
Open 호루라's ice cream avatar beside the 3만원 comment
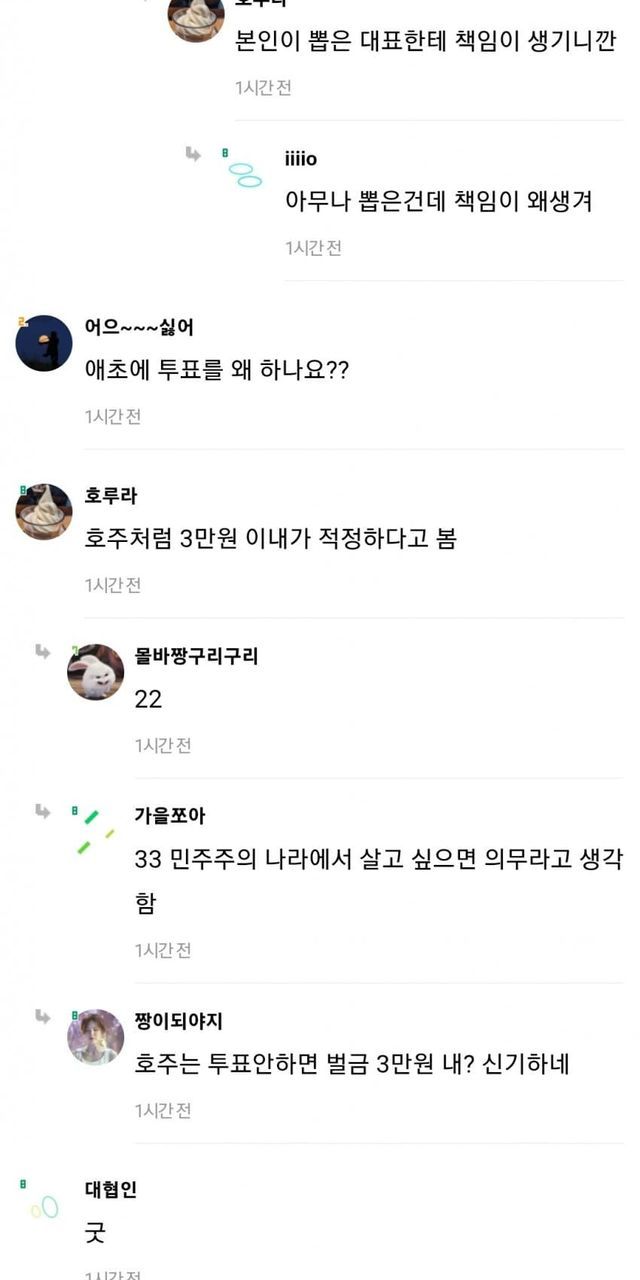(x=44, y=512)
